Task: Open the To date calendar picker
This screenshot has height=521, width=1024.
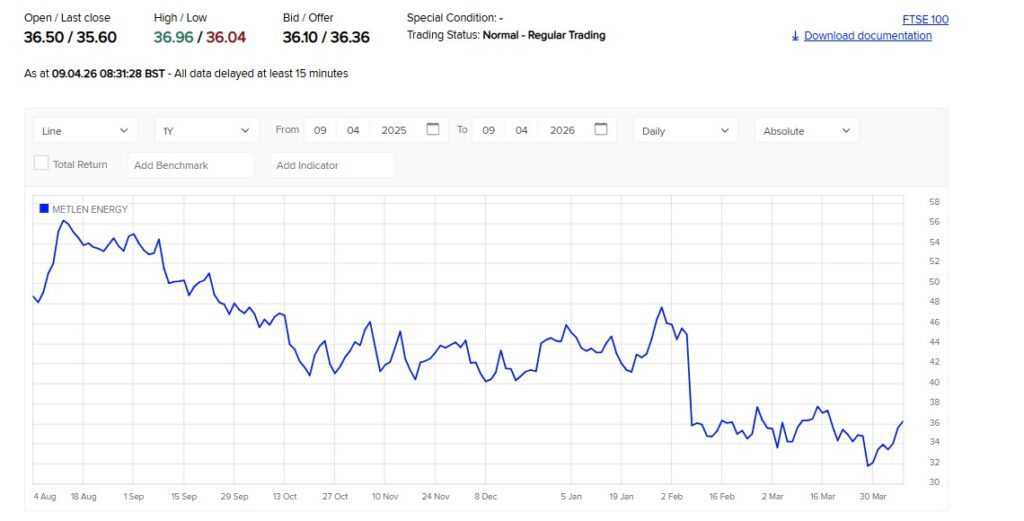Action: (x=600, y=130)
